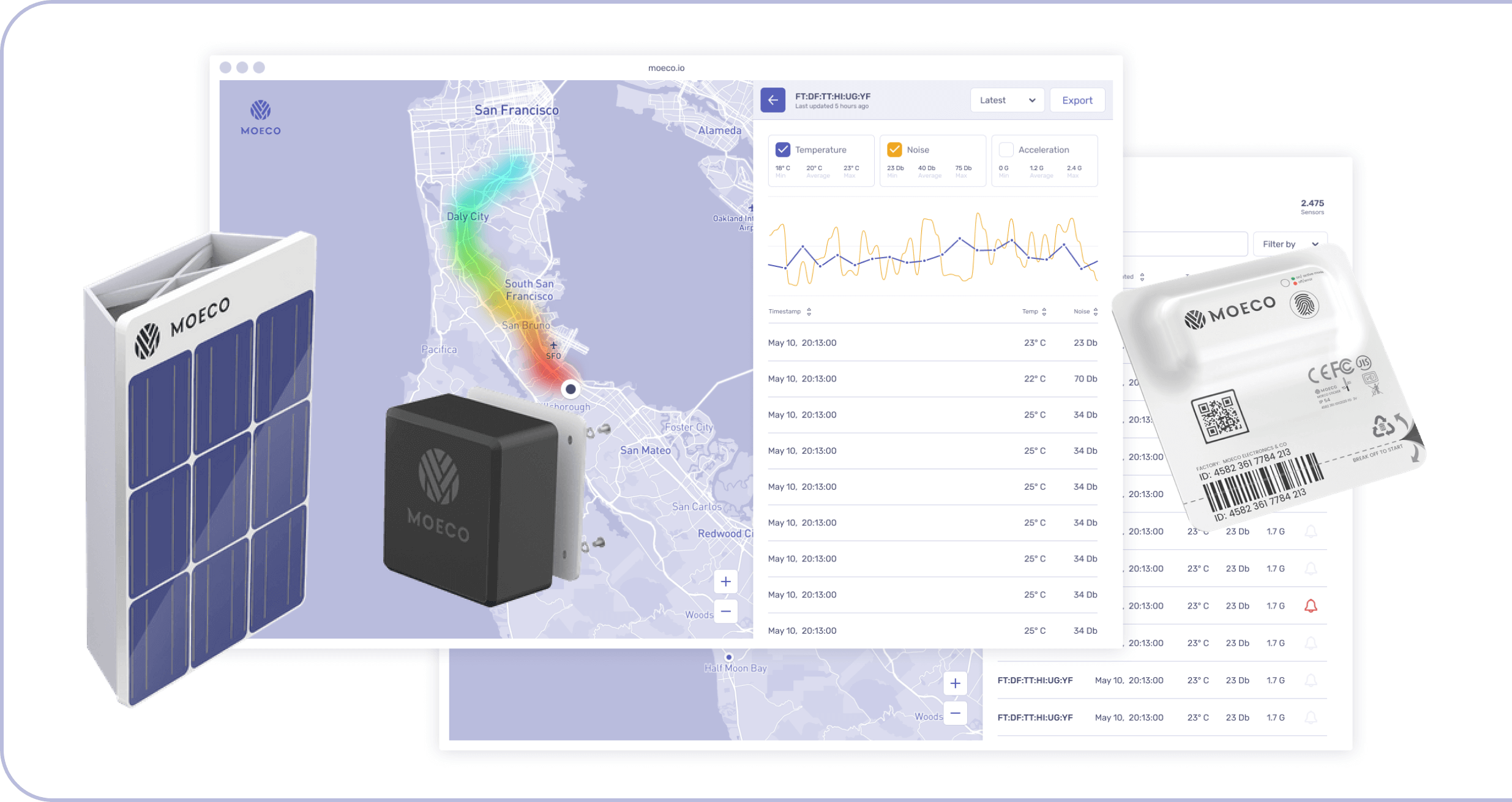
Task: Select first row with 23° C 23 Db
Action: (932, 343)
